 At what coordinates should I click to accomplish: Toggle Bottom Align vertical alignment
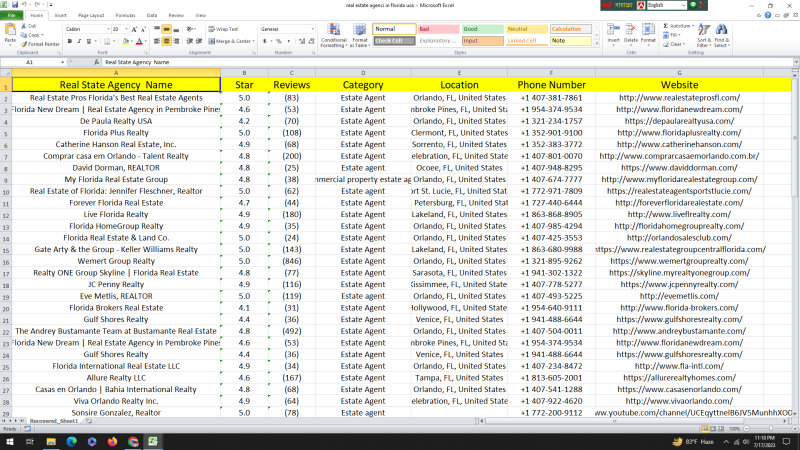pyautogui.click(x=176, y=30)
